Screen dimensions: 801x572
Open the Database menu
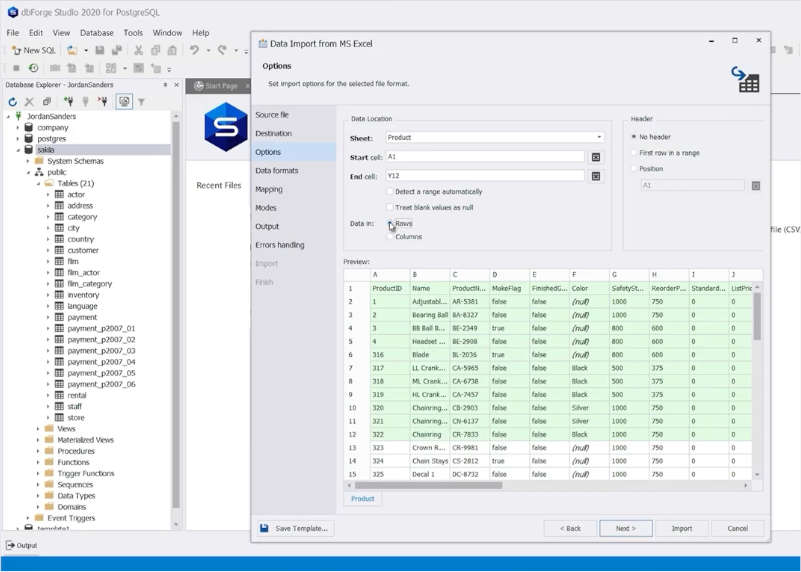point(97,33)
